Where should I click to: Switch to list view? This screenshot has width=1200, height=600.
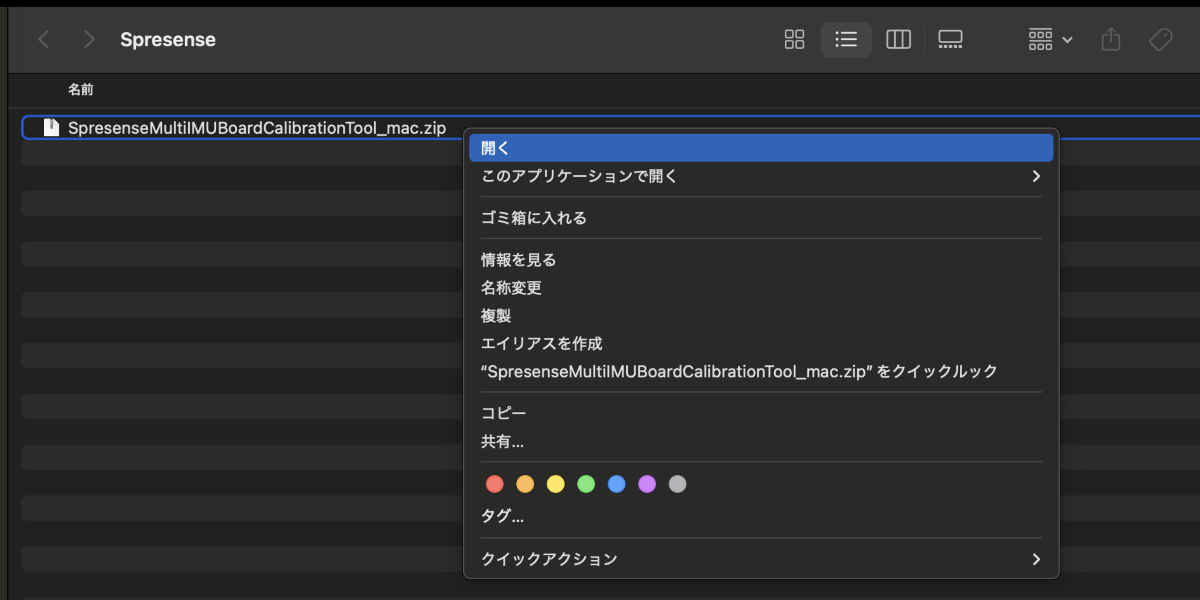[x=846, y=40]
